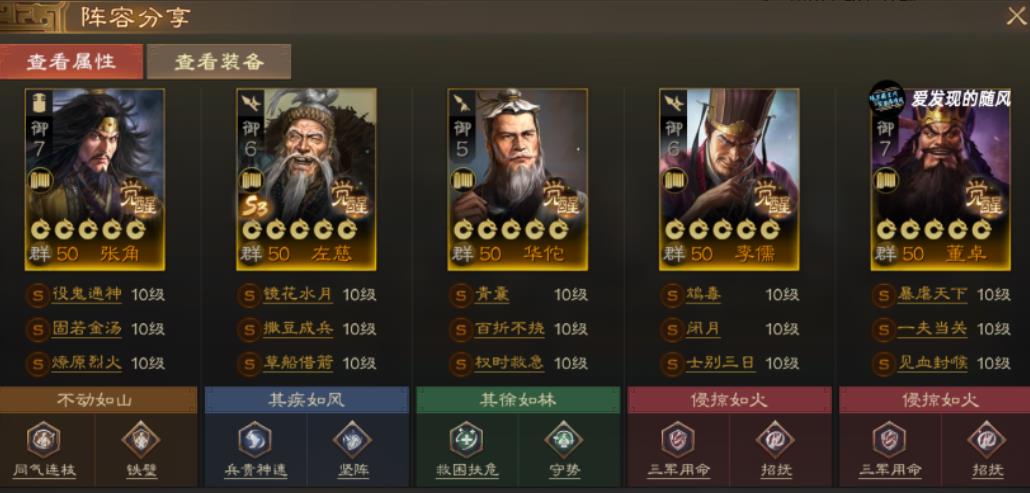Select the 铁壁 skill icon
1030x493 pixels.
pyautogui.click(x=141, y=439)
